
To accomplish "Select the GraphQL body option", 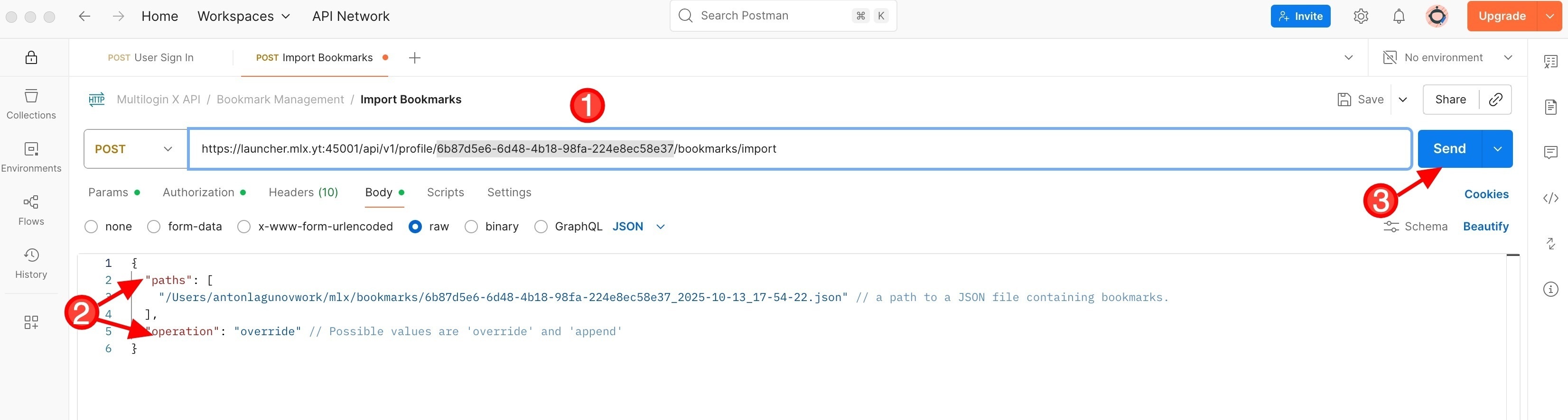I will (x=541, y=227).
